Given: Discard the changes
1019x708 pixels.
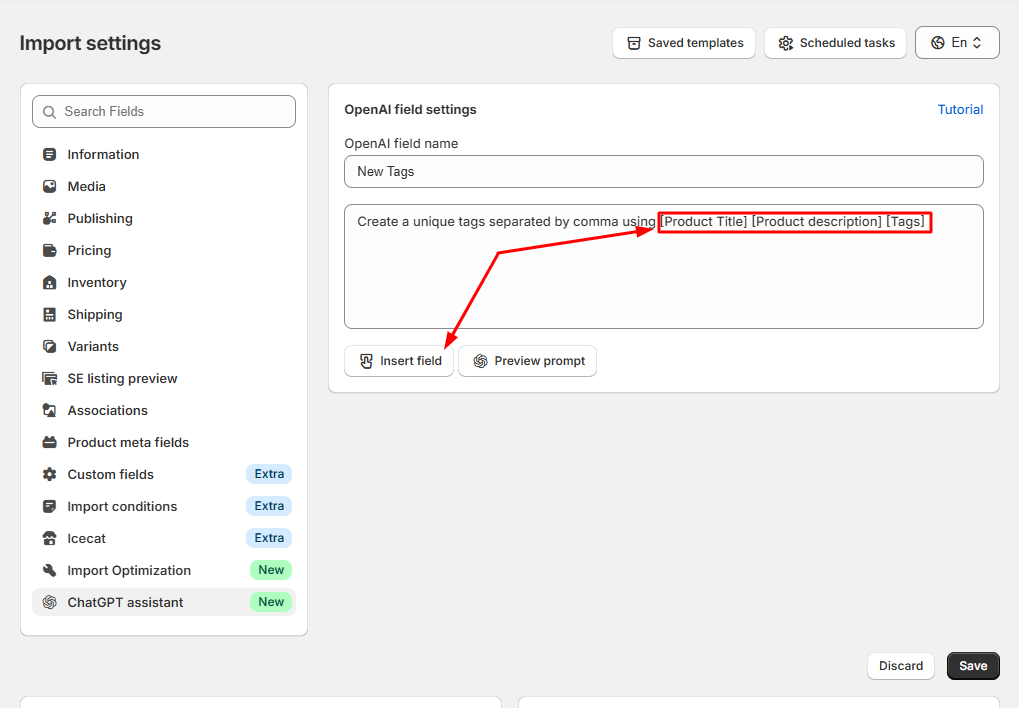Looking at the screenshot, I should 901,666.
